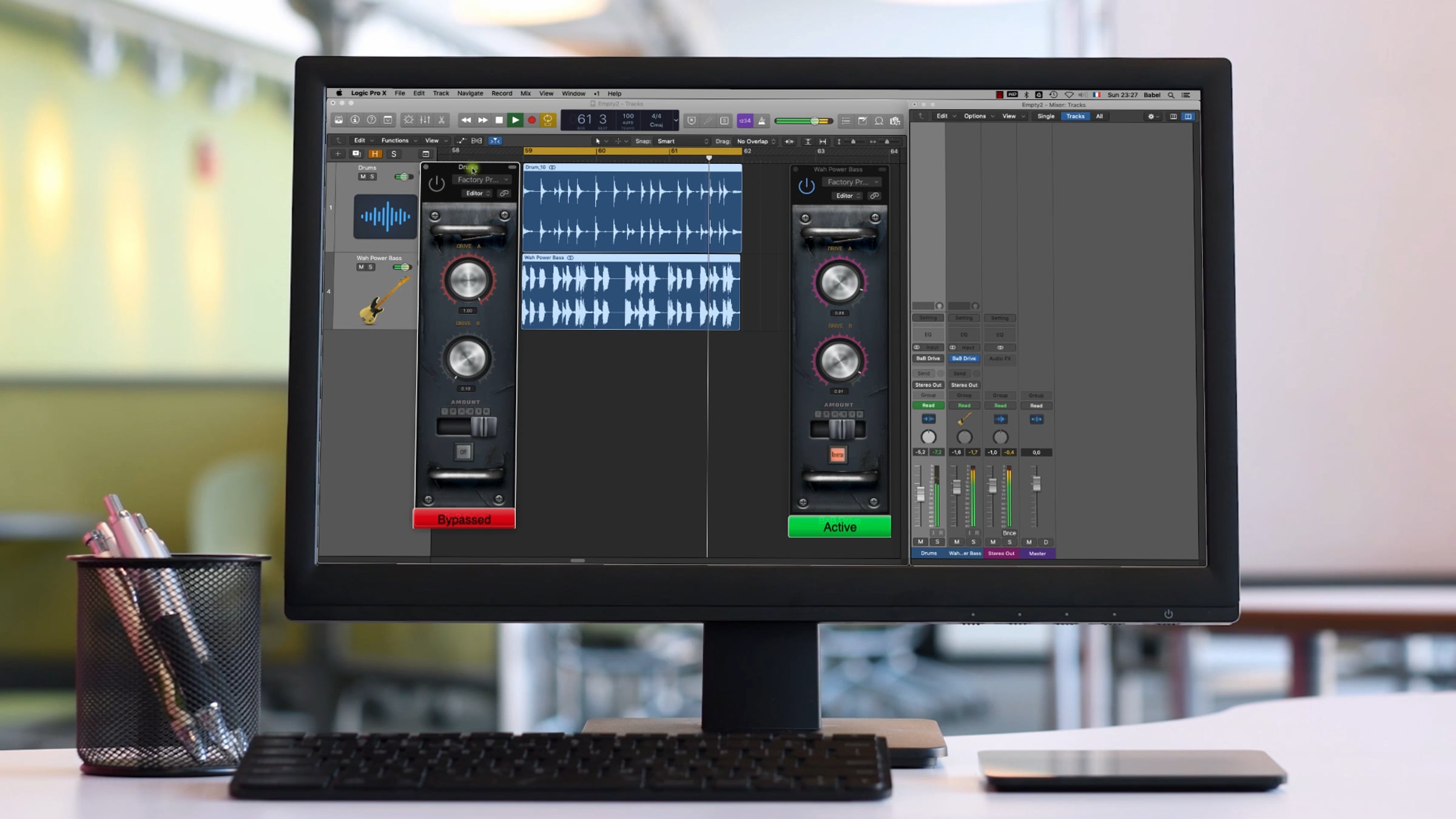Click BaB Drive insert on Drums channel
Image resolution: width=1456 pixels, height=819 pixels.
coord(928,359)
